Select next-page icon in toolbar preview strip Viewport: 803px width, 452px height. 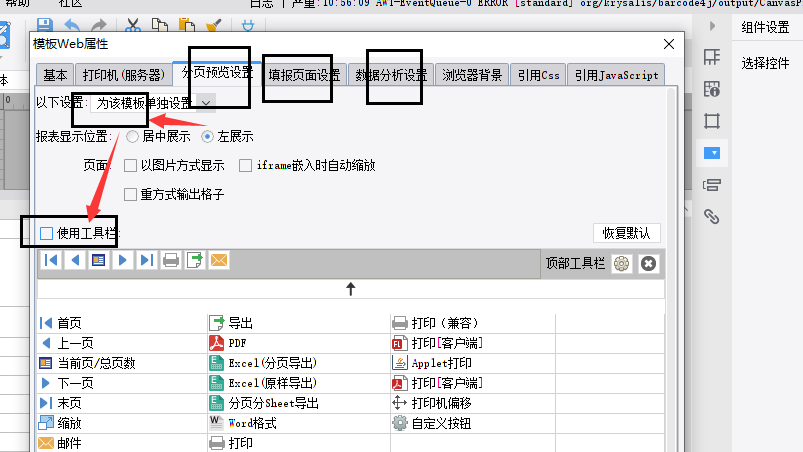122,261
